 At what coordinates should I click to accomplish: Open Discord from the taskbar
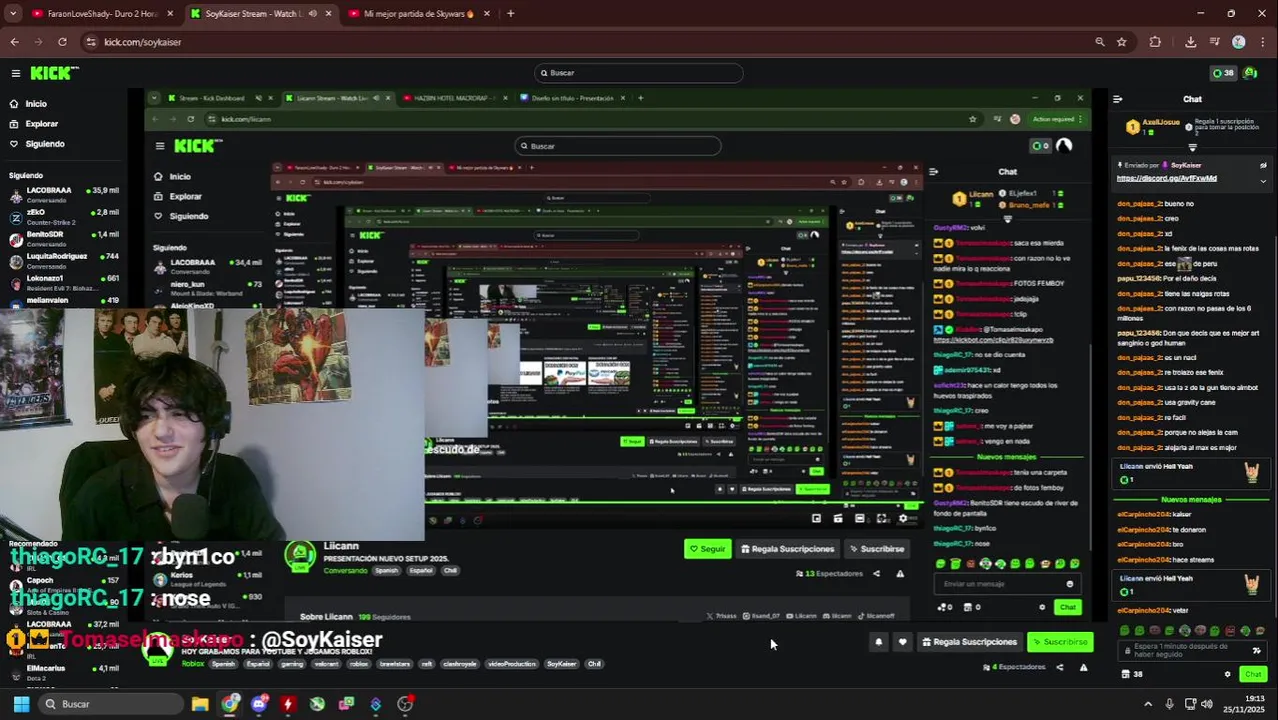(x=259, y=704)
